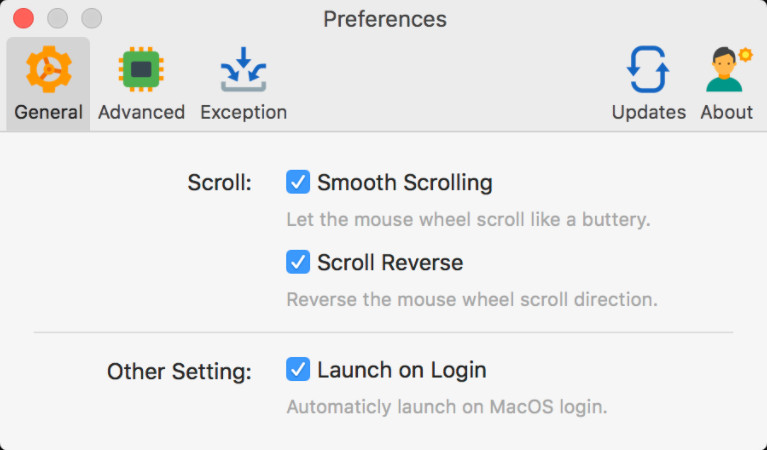Select the orange General gear icon
Image resolution: width=767 pixels, height=450 pixels.
coord(48,69)
